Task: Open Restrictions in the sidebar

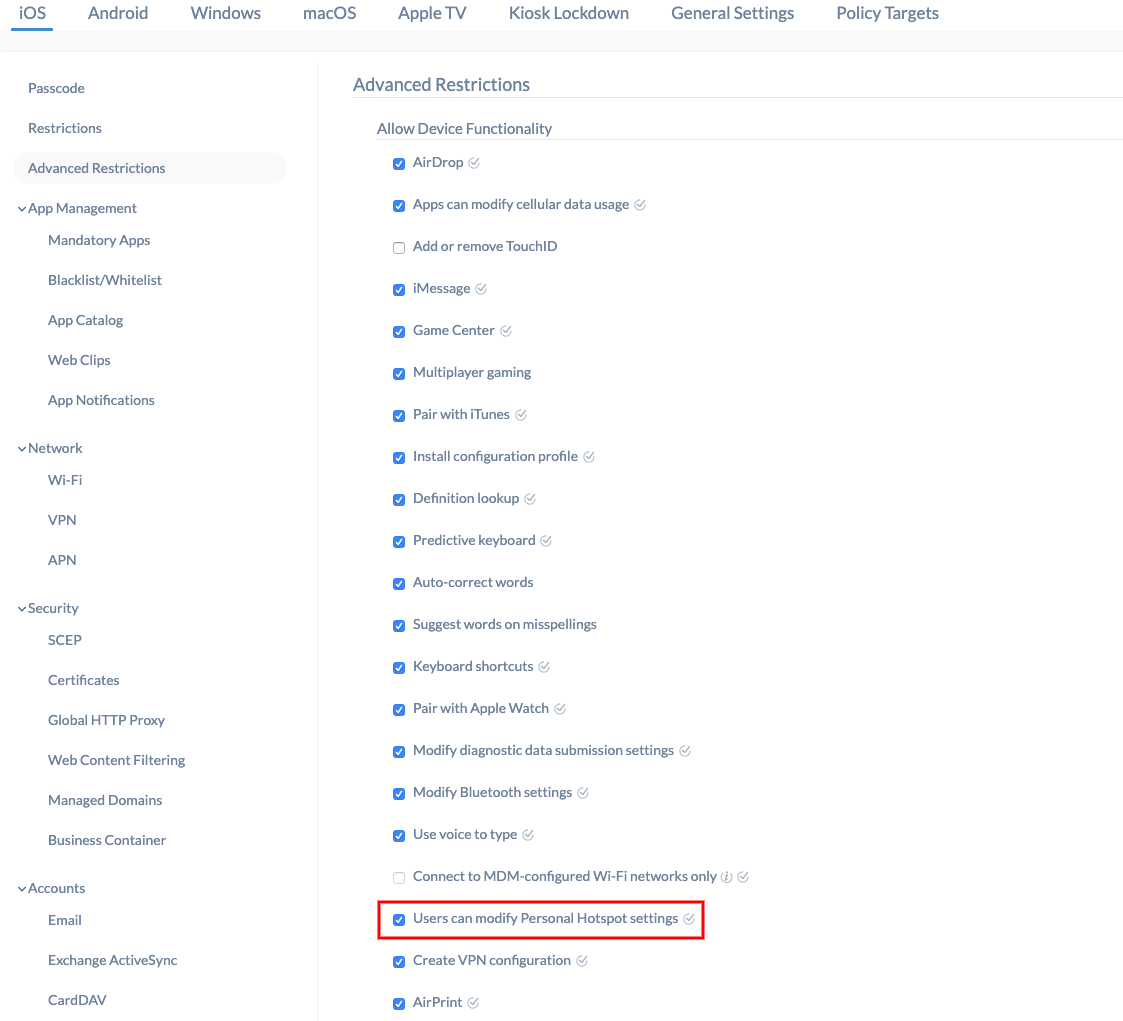Action: pyautogui.click(x=64, y=128)
